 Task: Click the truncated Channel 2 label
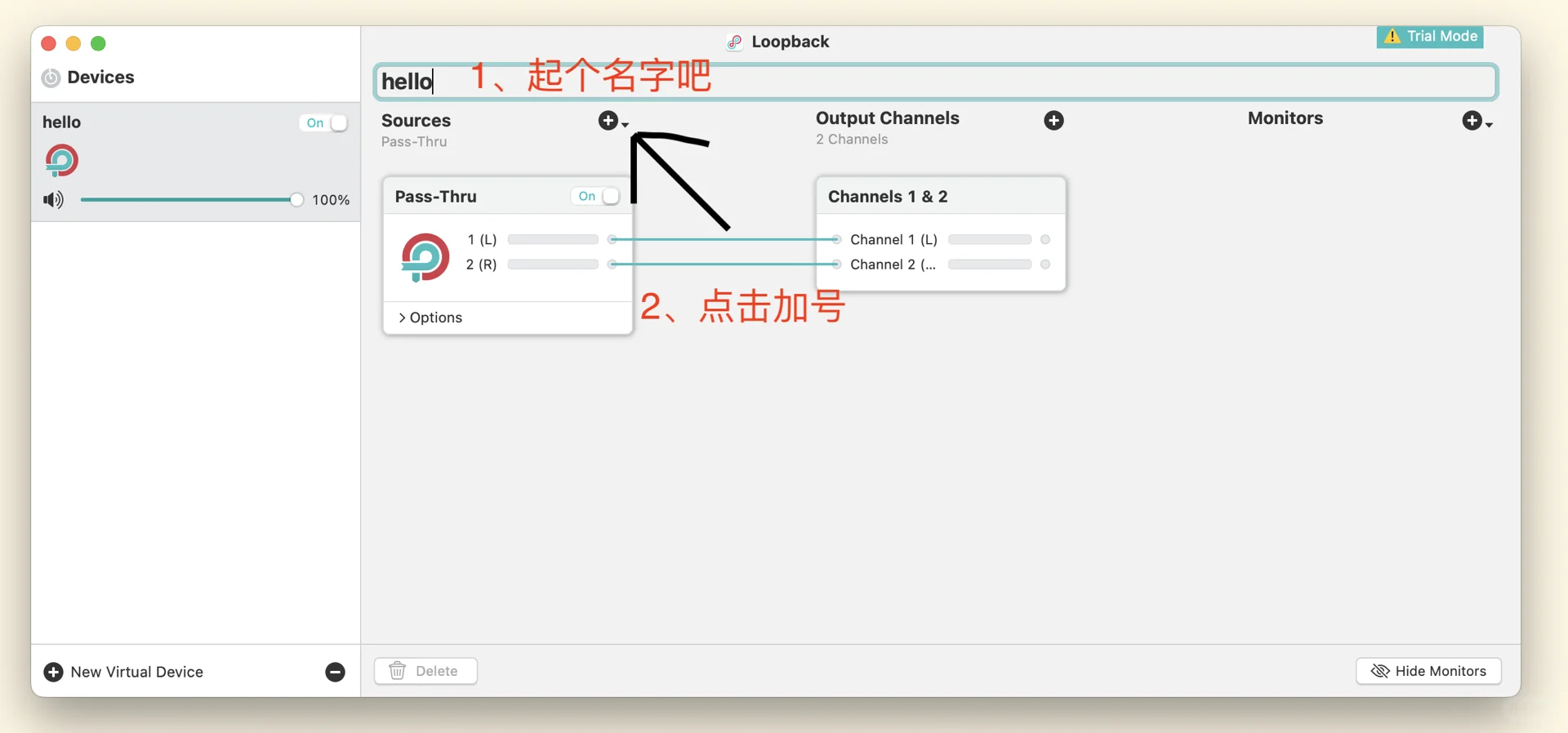tap(893, 264)
